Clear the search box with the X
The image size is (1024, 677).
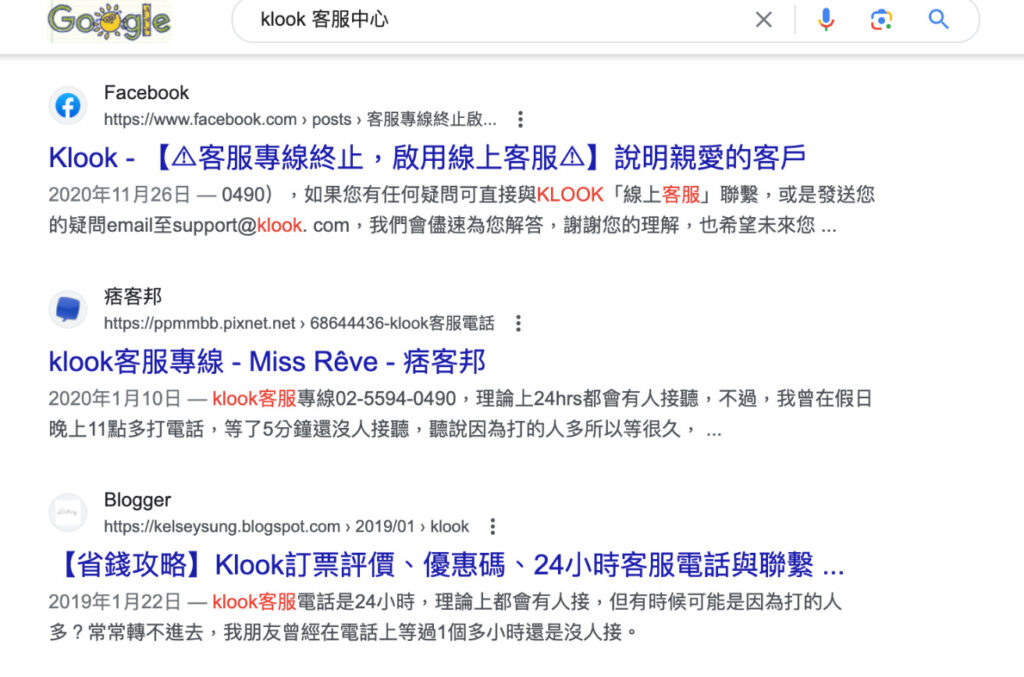tap(763, 20)
